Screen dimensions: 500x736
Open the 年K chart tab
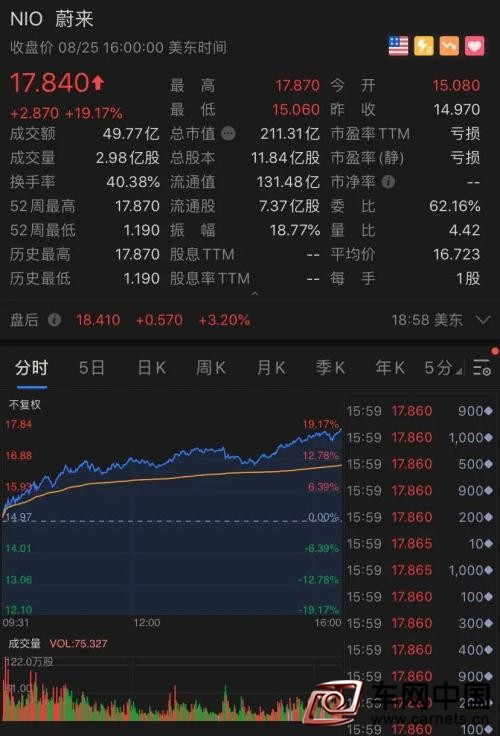[x=390, y=368]
